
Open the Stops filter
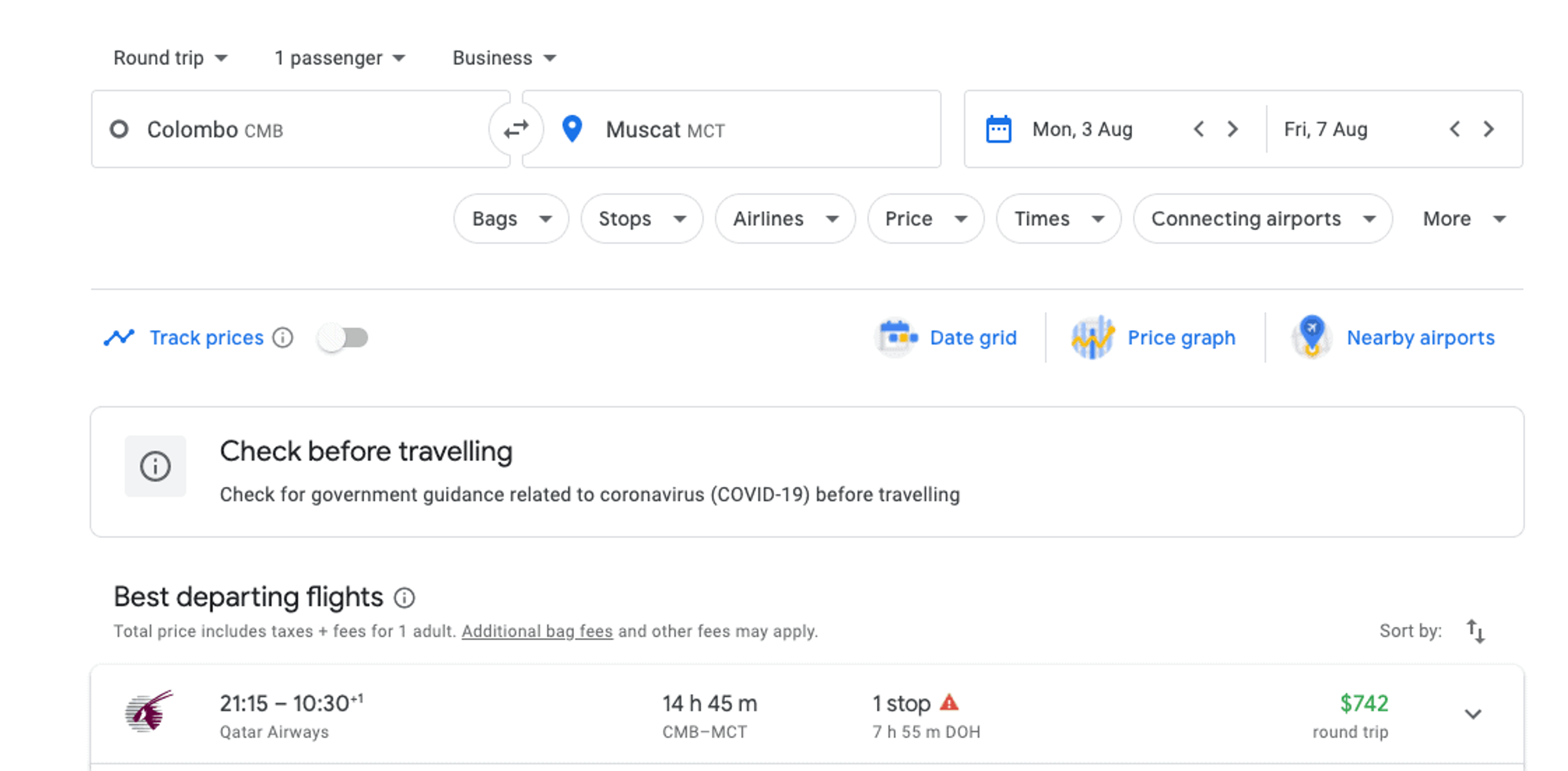point(641,219)
